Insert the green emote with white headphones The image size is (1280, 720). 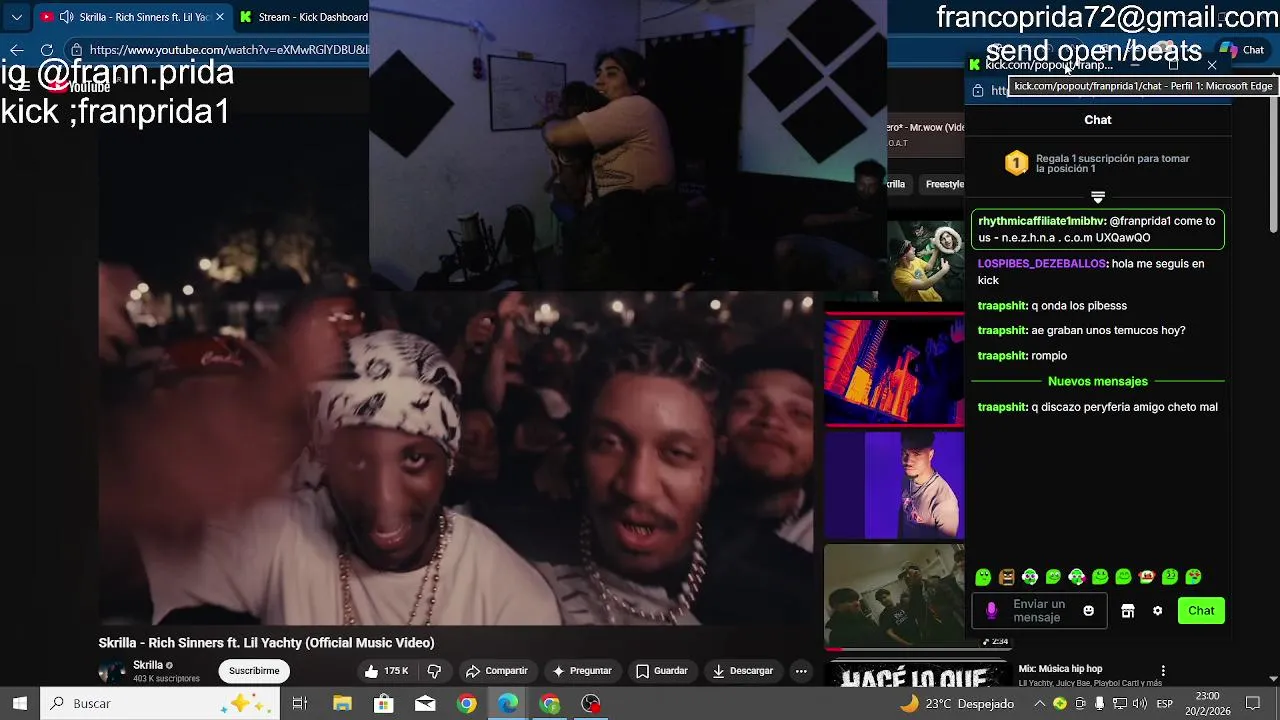pos(1030,577)
